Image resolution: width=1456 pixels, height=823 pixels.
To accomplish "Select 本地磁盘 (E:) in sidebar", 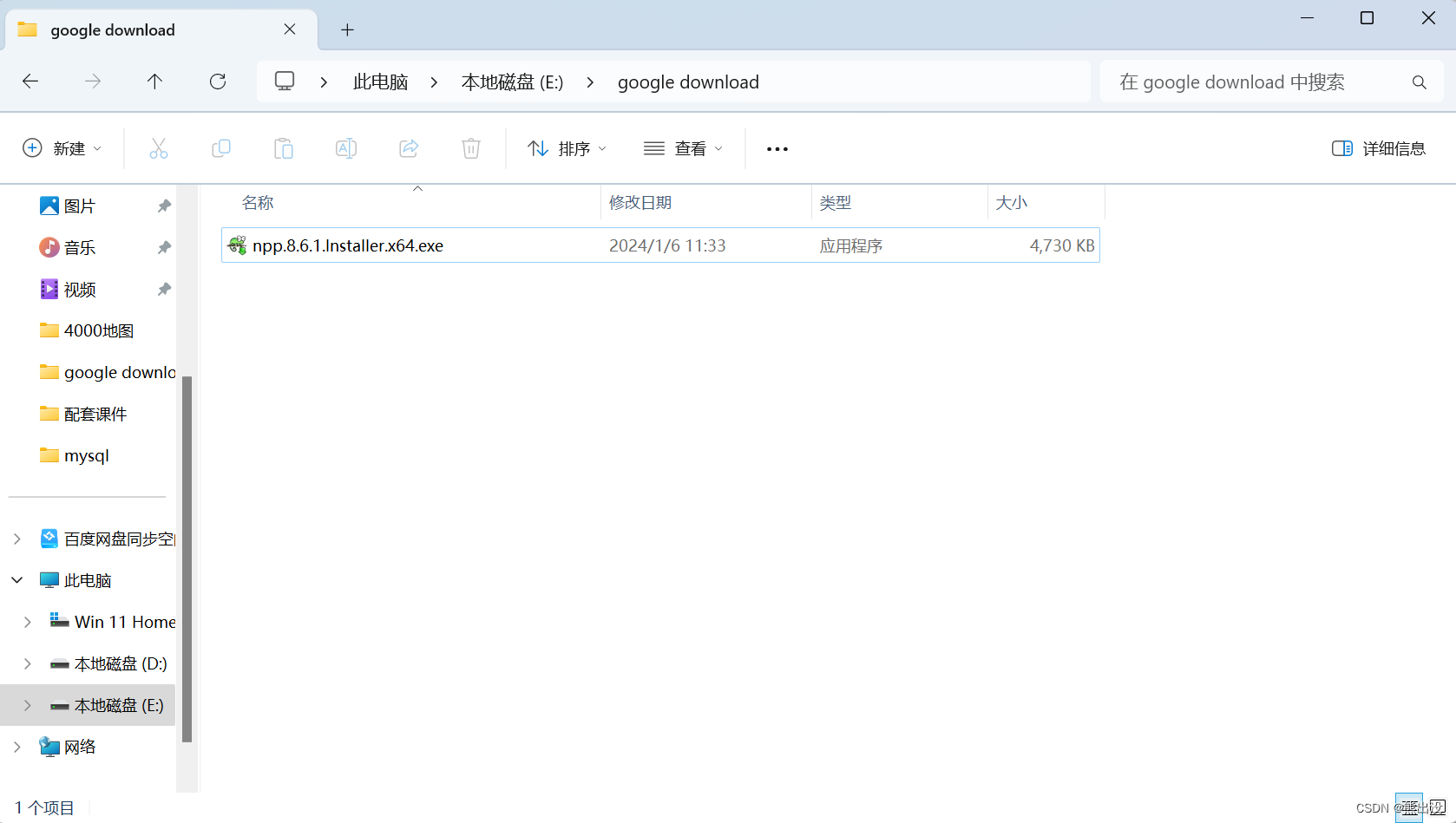I will (x=107, y=705).
